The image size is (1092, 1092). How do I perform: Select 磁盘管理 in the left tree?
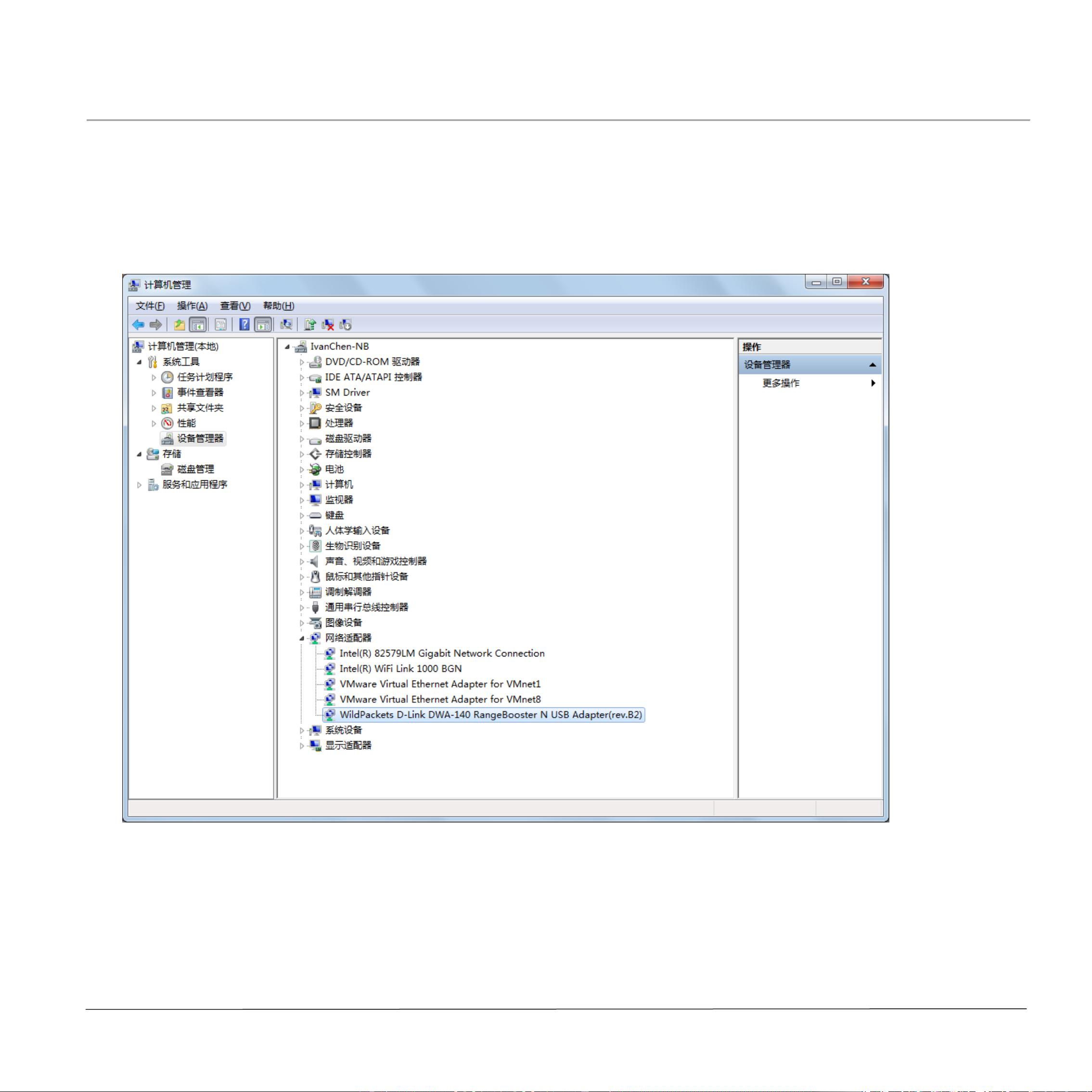195,469
